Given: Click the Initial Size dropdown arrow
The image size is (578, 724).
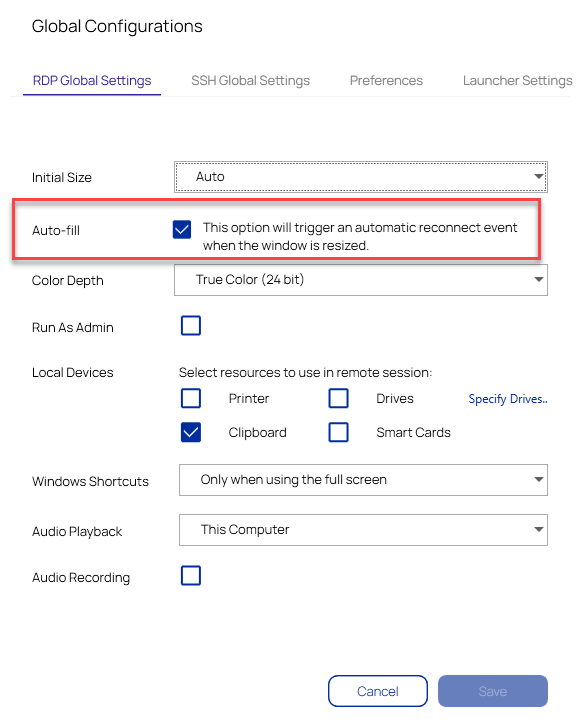Looking at the screenshot, I should tap(538, 176).
